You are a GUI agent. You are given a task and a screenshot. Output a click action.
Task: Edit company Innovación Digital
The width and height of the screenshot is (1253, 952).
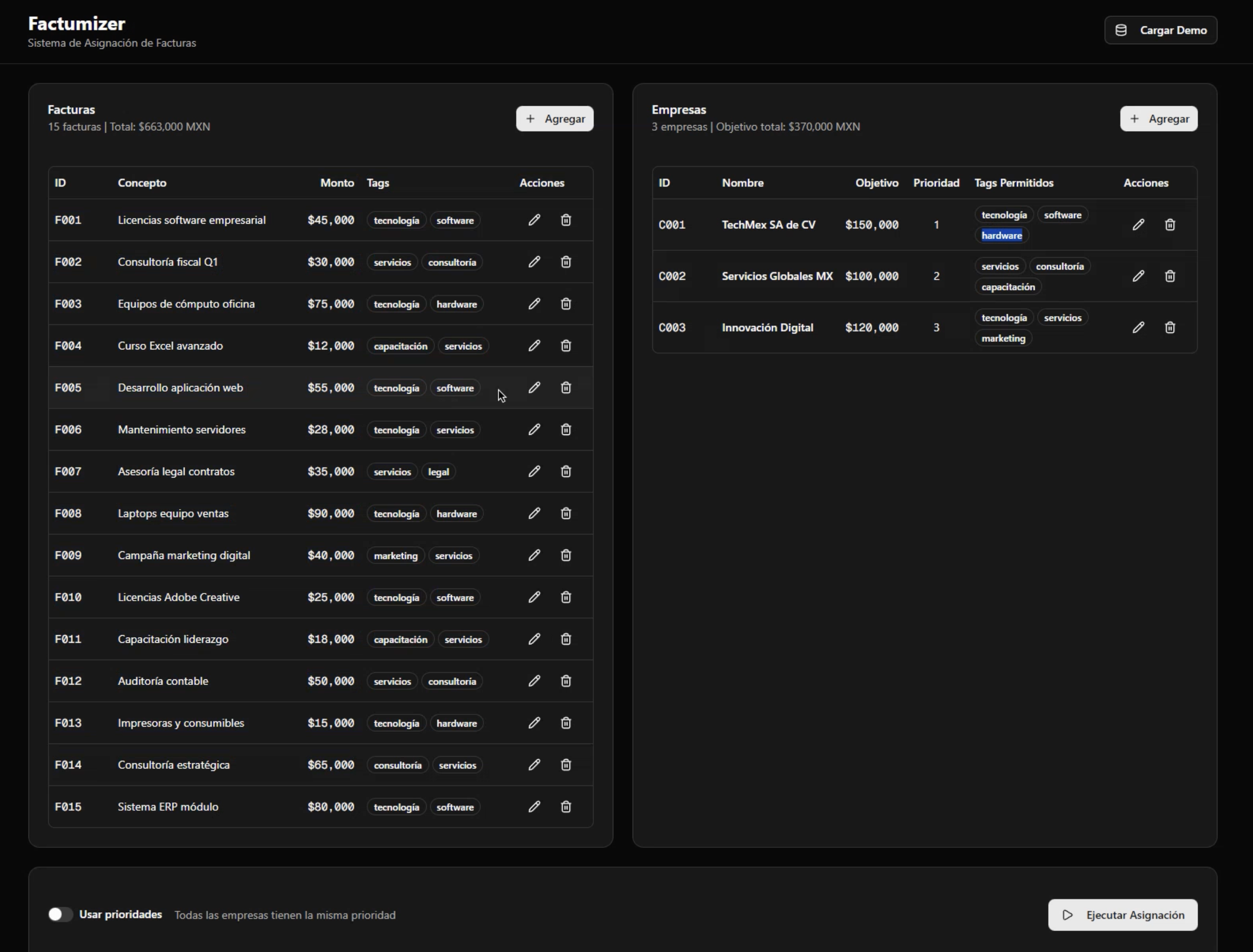[1139, 327]
